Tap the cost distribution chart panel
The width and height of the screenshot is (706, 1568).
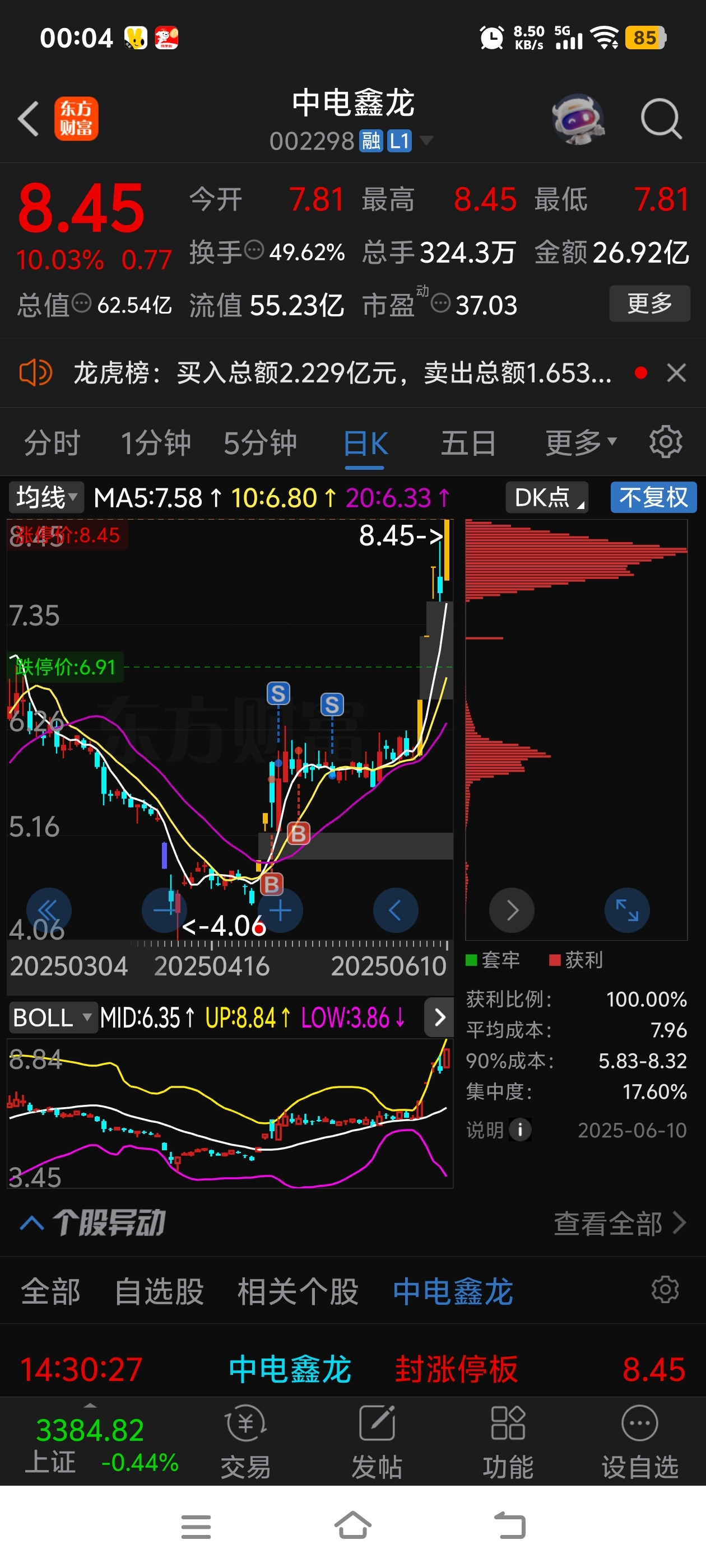pyautogui.click(x=576, y=729)
